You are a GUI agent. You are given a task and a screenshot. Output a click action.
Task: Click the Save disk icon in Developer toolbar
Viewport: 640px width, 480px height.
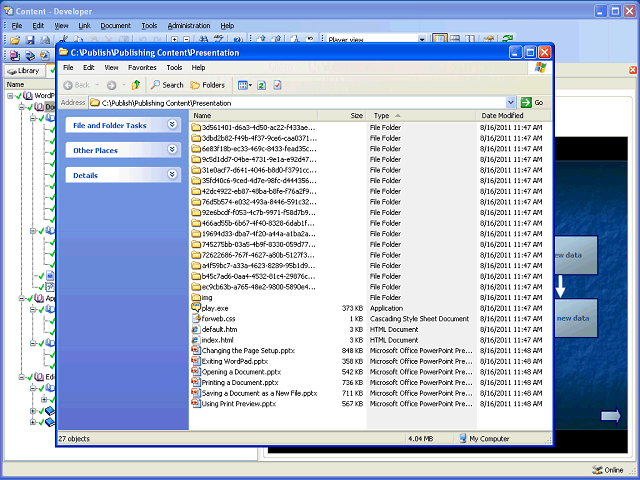point(30,40)
